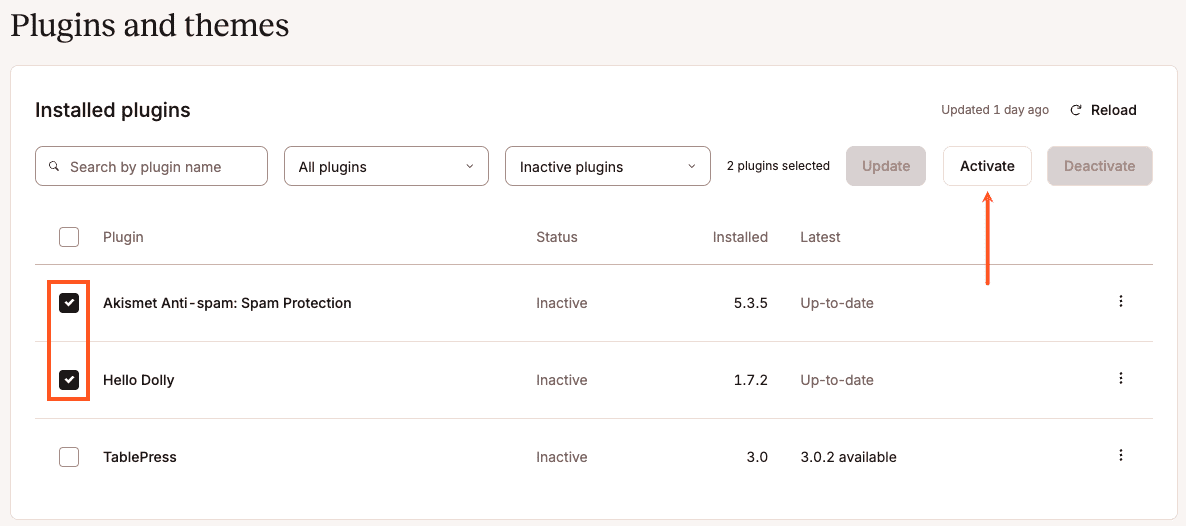Click the Reload circular arrow icon

coord(1076,110)
